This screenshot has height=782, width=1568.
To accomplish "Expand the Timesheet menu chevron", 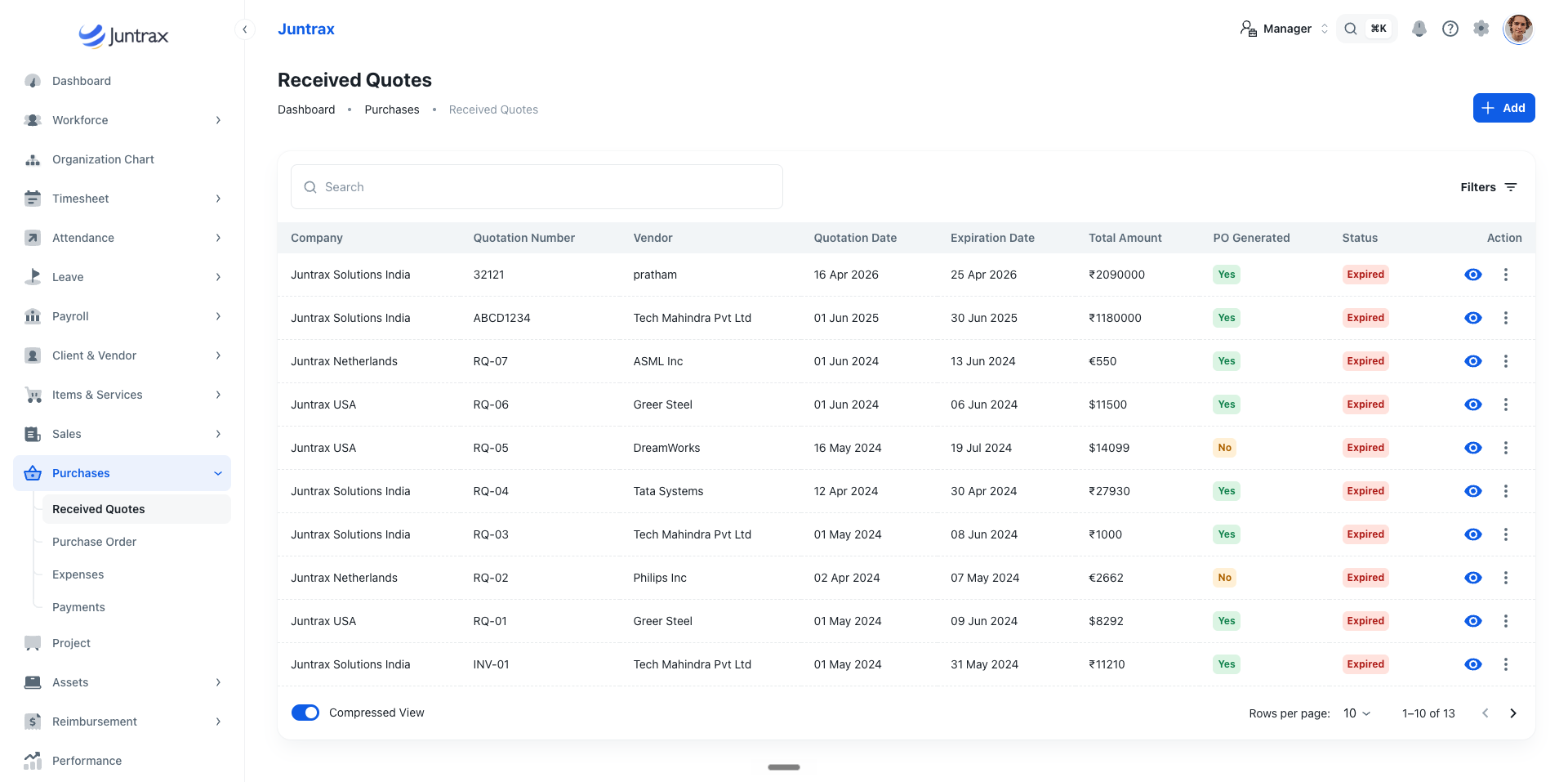I will [x=218, y=199].
